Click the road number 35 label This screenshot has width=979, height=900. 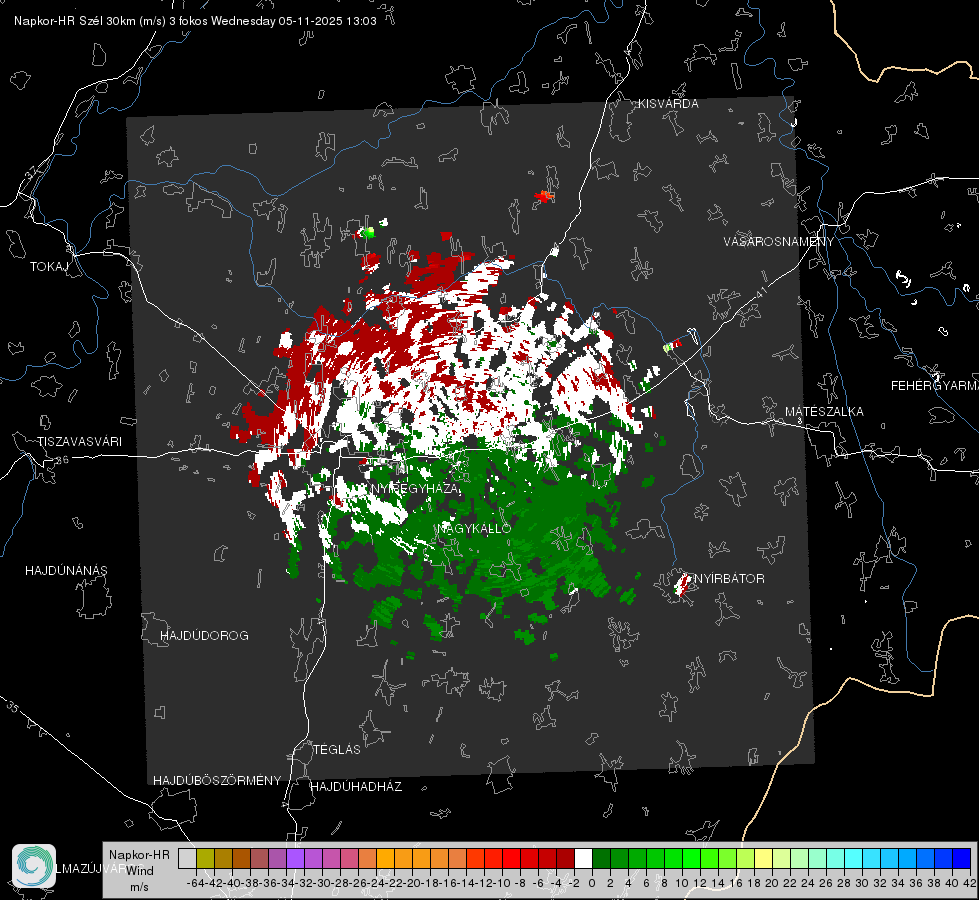point(13,706)
